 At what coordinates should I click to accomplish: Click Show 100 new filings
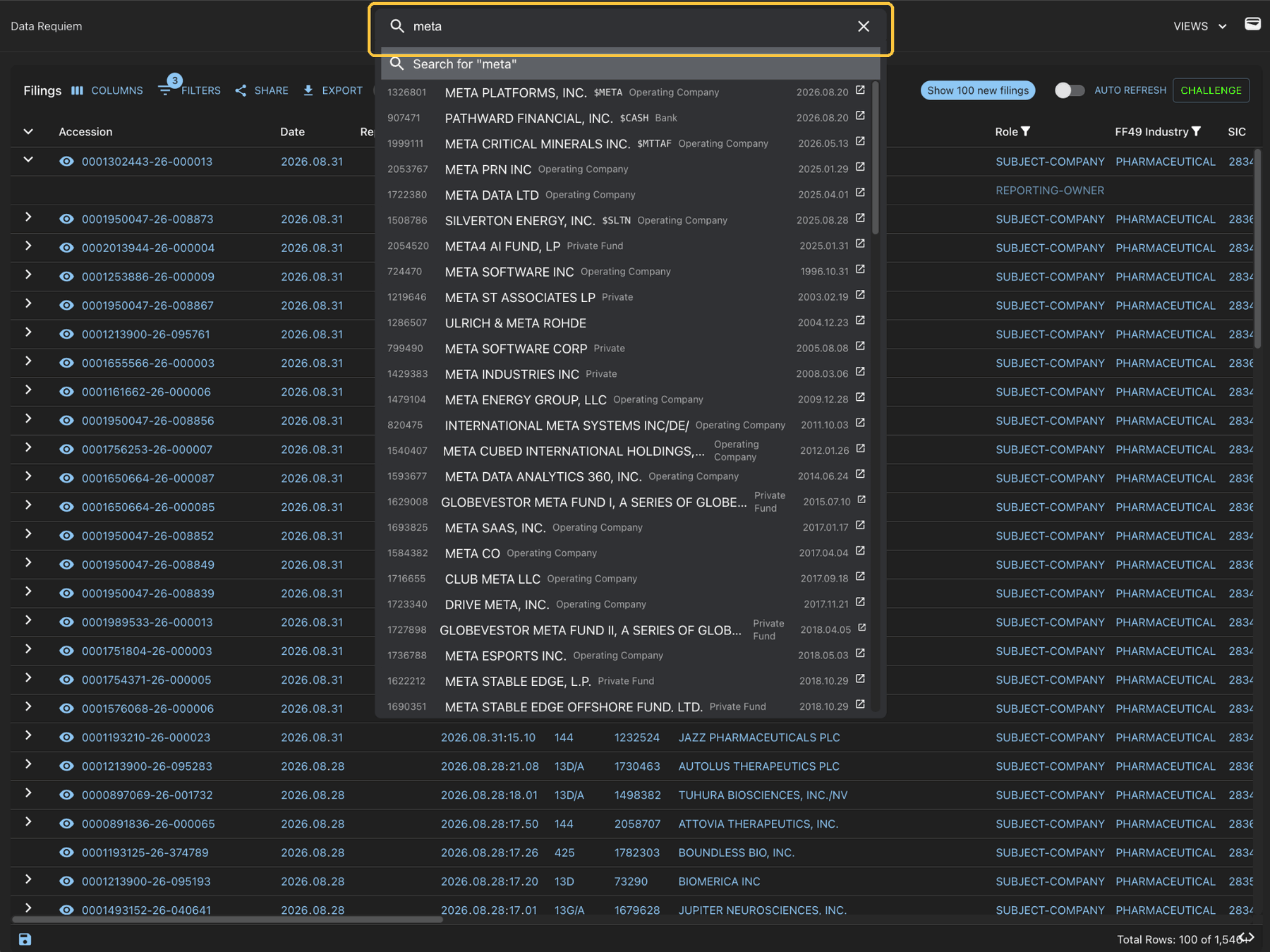[978, 90]
